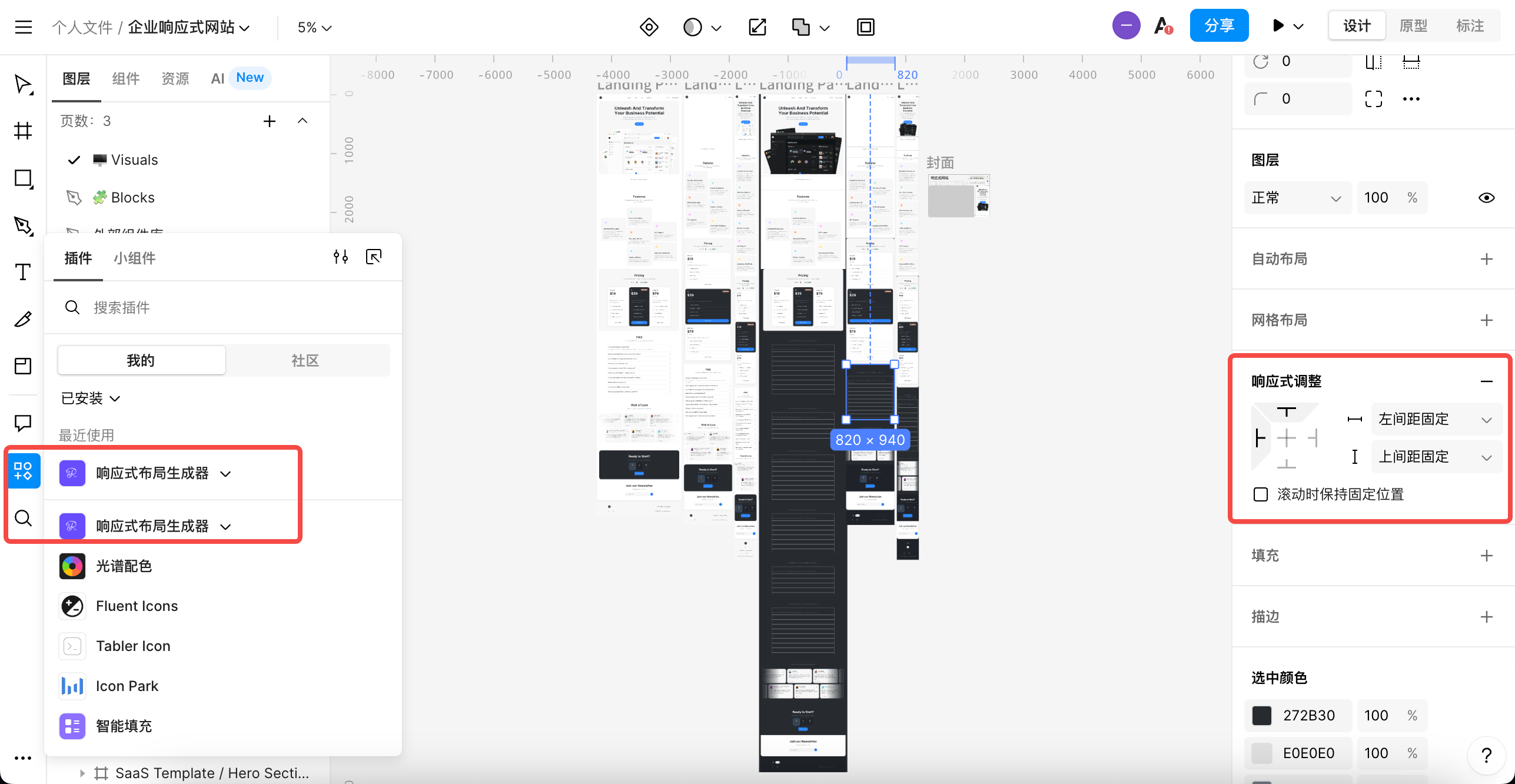The height and width of the screenshot is (784, 1515).
Task: Switch to the 标注 mode tab
Action: coord(1470,26)
